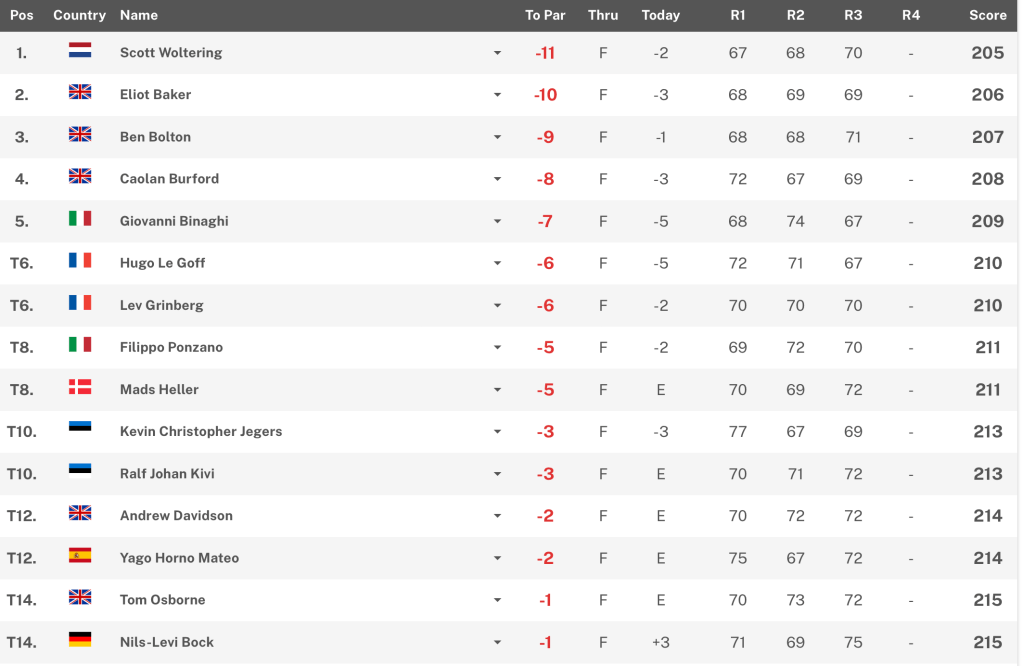
Task: Click the Today column header
Action: [660, 15]
